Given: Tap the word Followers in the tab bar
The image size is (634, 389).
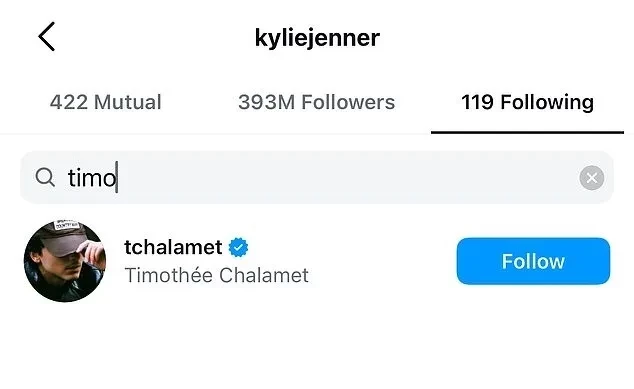Looking at the screenshot, I should pos(348,102).
